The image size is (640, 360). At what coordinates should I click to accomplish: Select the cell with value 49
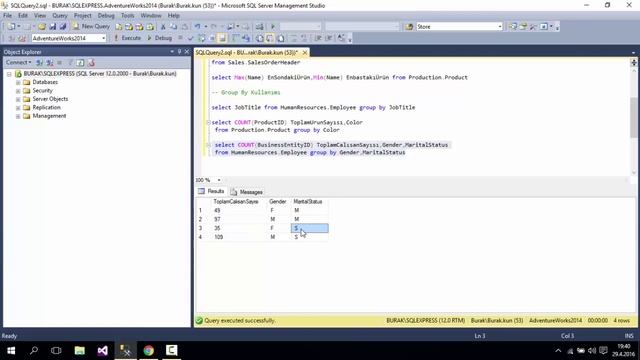click(x=239, y=211)
